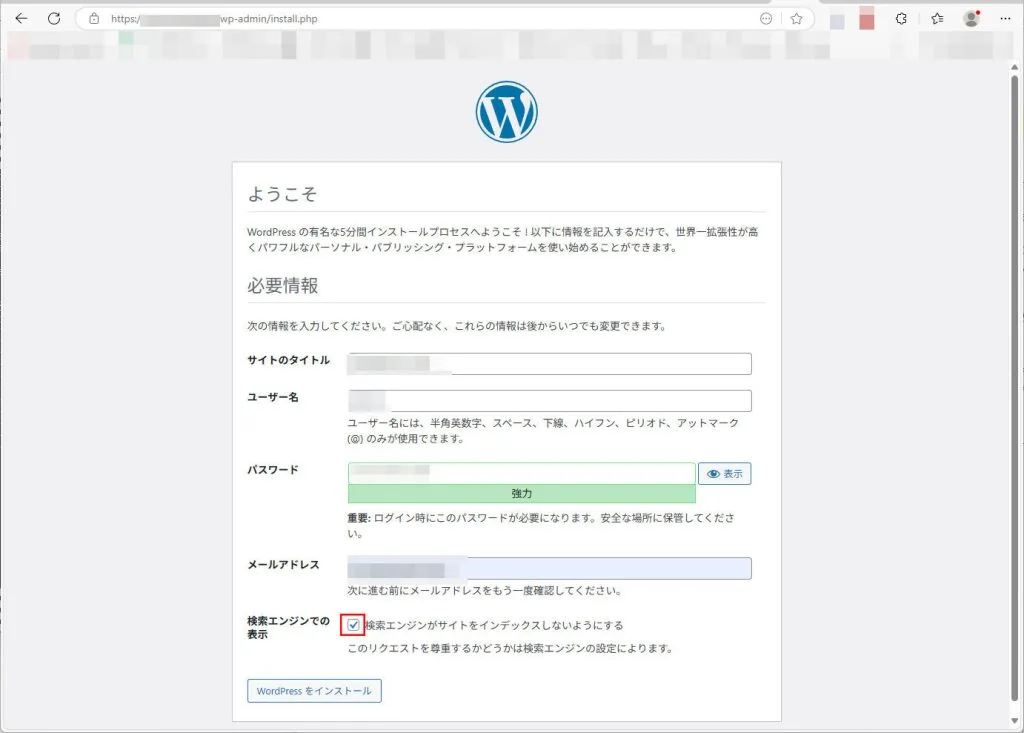Open the browser Extensions puzzle icon
The width and height of the screenshot is (1024, 733).
[x=900, y=18]
